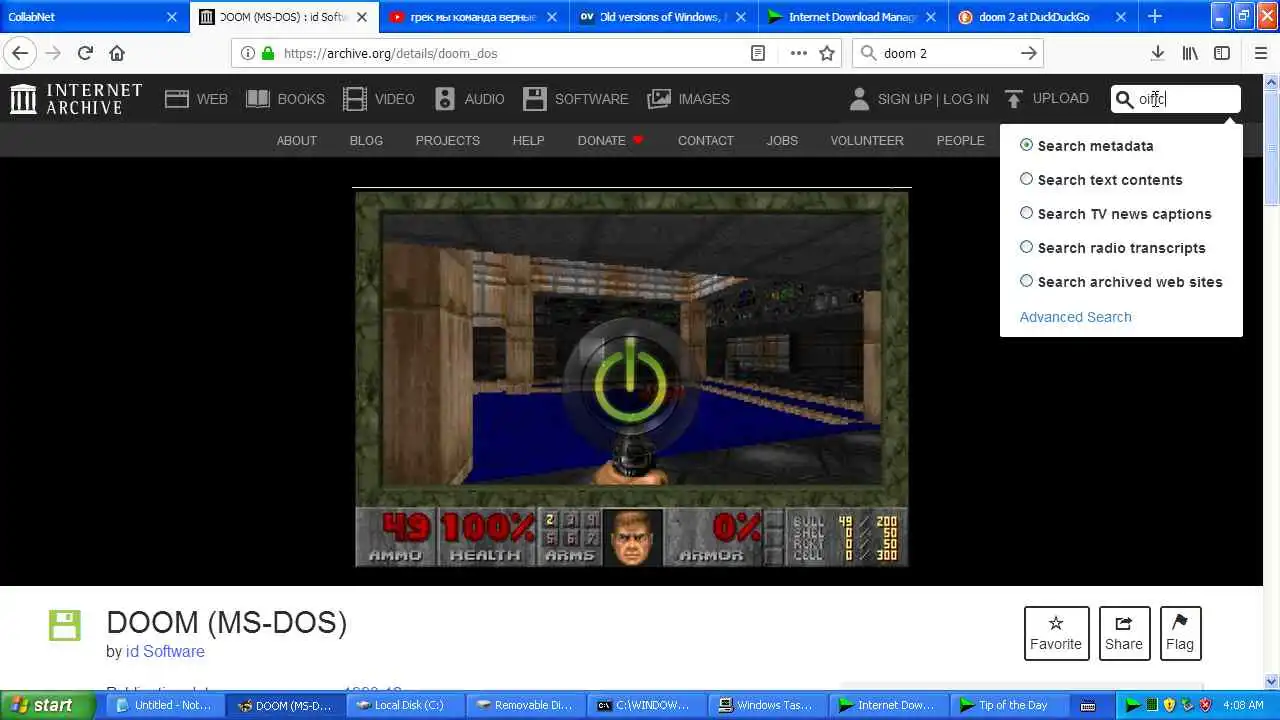
Task: Open JOBS in the Archive nav
Action: pyautogui.click(x=782, y=141)
